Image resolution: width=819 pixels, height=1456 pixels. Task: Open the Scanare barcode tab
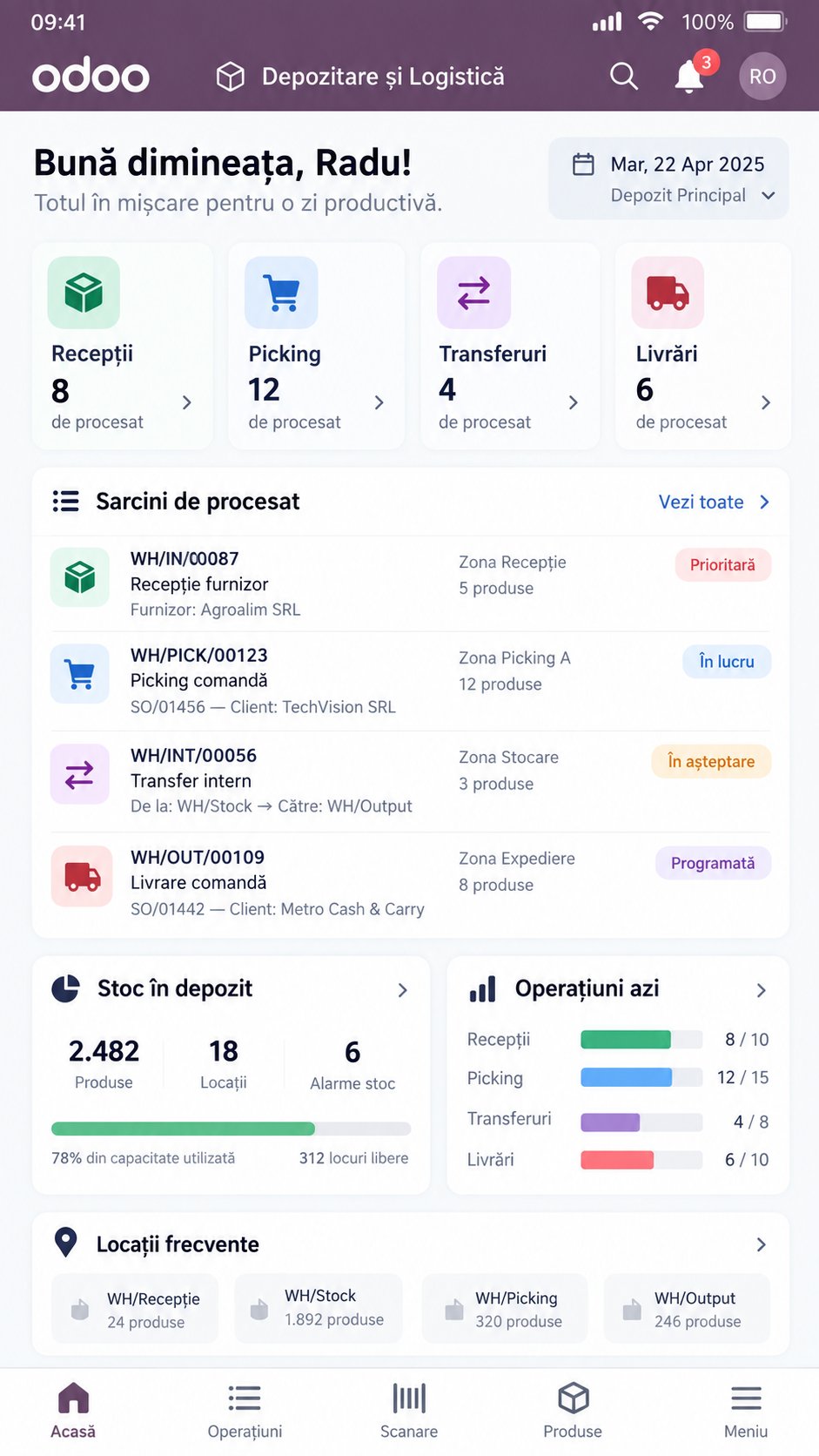[409, 1411]
